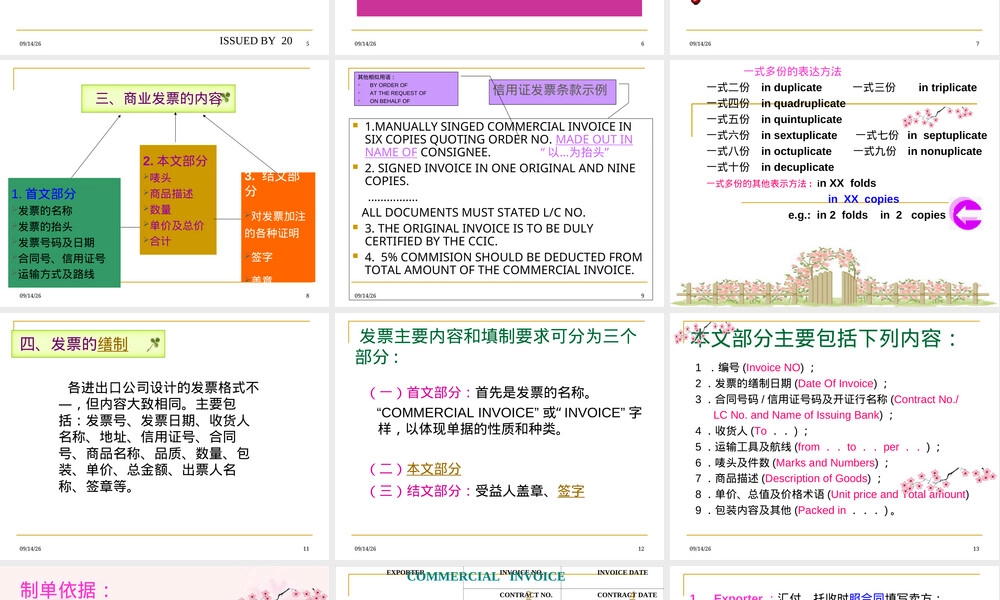
Task: Click the purple back arrow icon
Action: click(x=966, y=214)
